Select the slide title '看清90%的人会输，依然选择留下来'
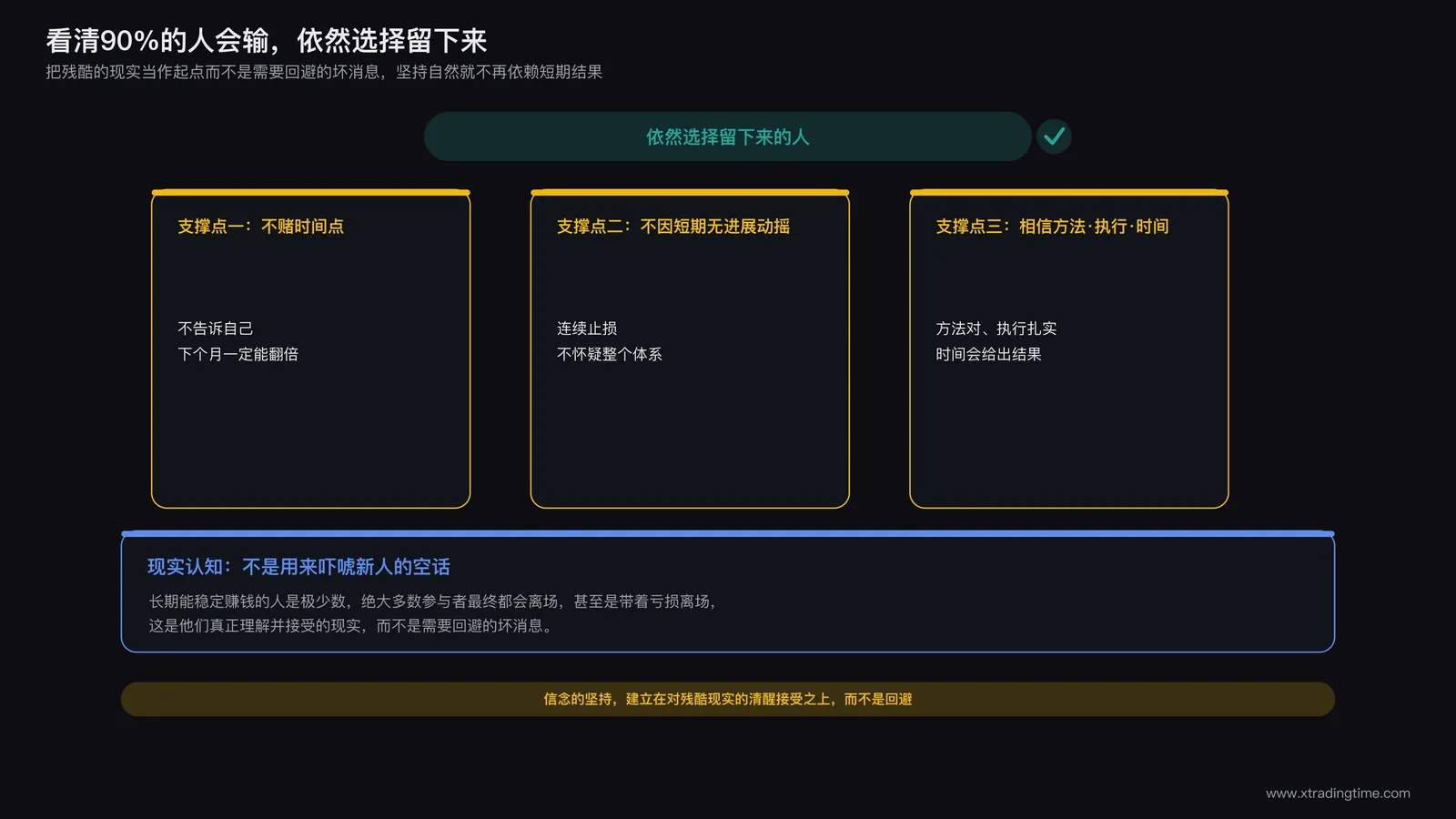The height and width of the screenshot is (819, 1456). [x=267, y=41]
